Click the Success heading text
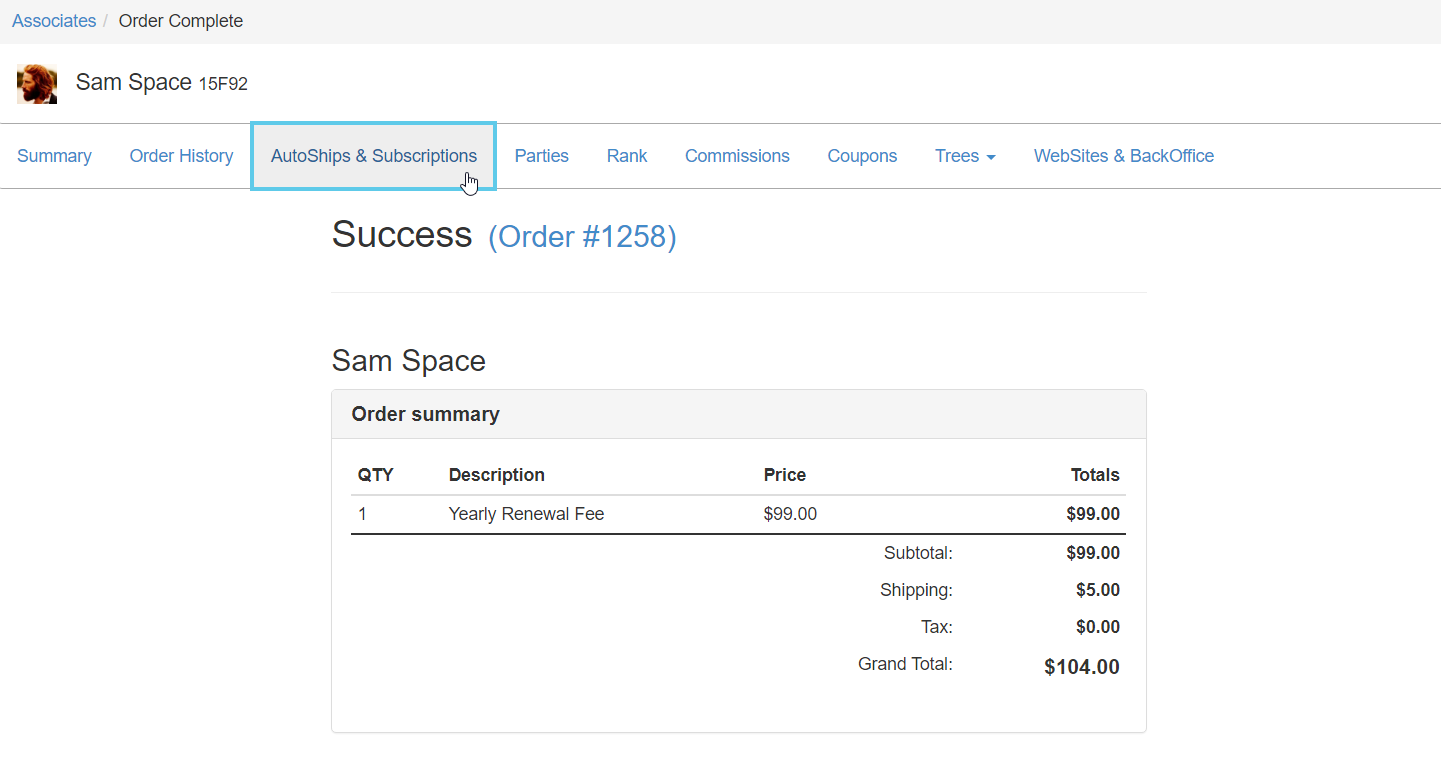The width and height of the screenshot is (1441, 783). 402,235
